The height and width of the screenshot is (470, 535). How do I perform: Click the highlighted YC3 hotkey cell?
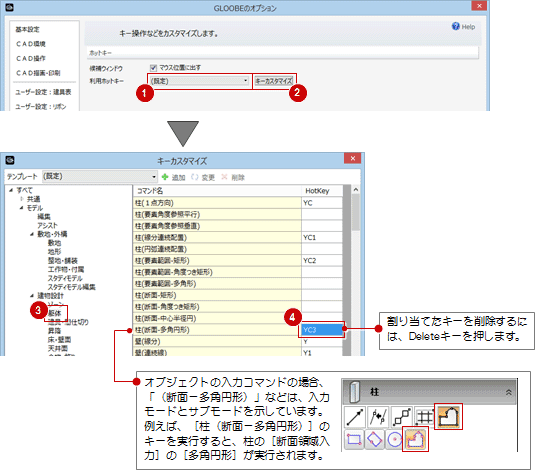point(322,330)
